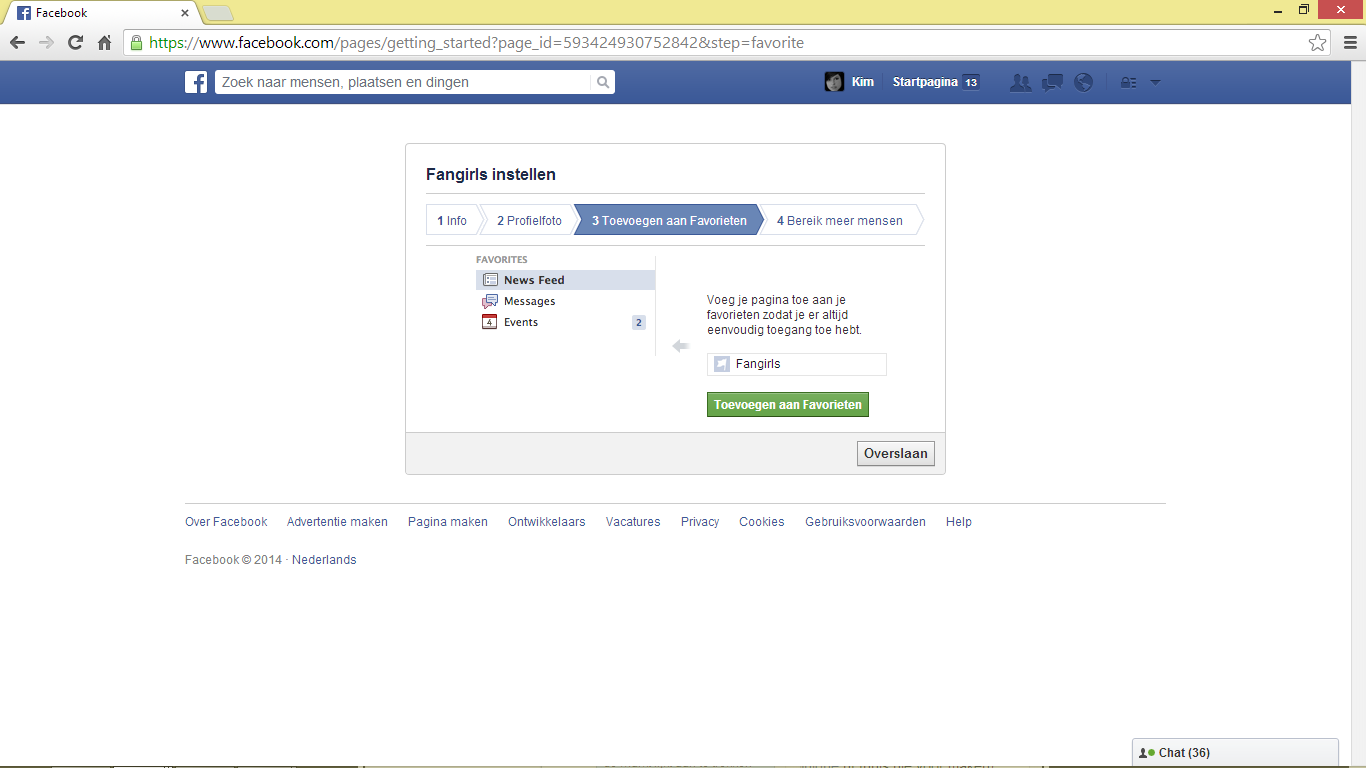Viewport: 1366px width, 768px height.
Task: Open the notifications globe icon
Action: 1083,83
